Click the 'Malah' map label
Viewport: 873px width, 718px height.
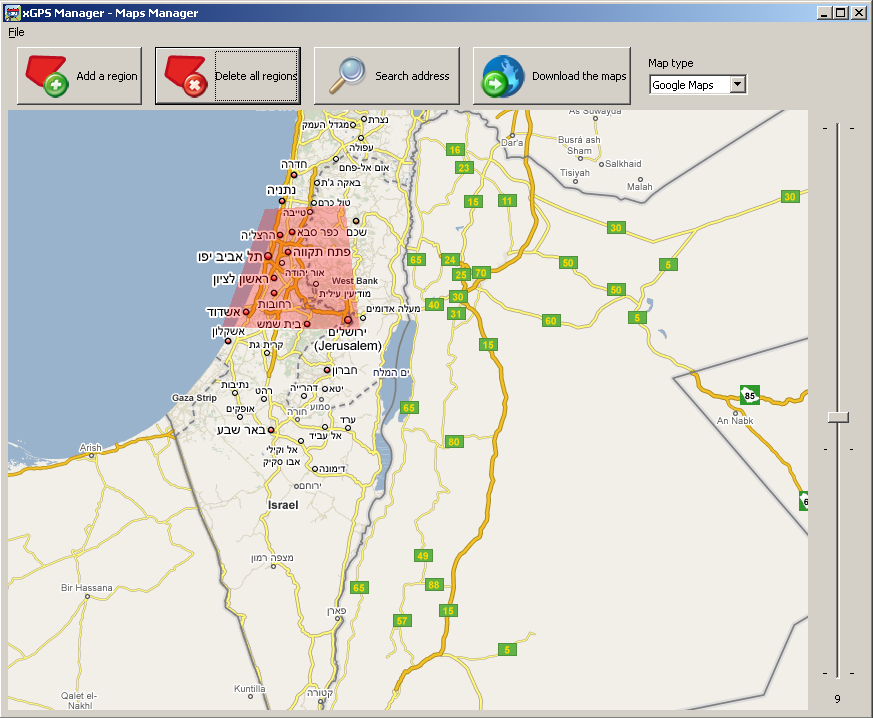pos(639,187)
